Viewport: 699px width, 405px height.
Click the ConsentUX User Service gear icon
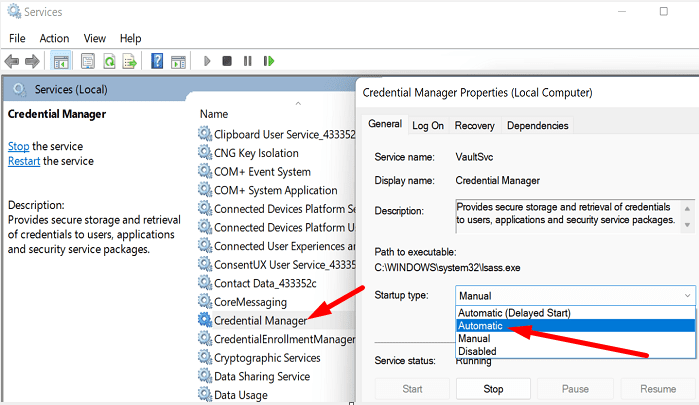[x=205, y=264]
